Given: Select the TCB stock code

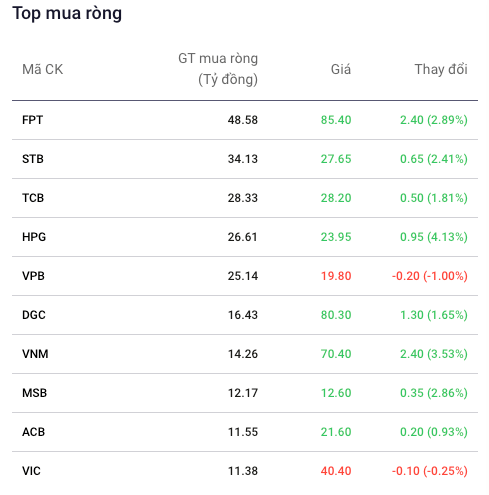Looking at the screenshot, I should 33,198.
